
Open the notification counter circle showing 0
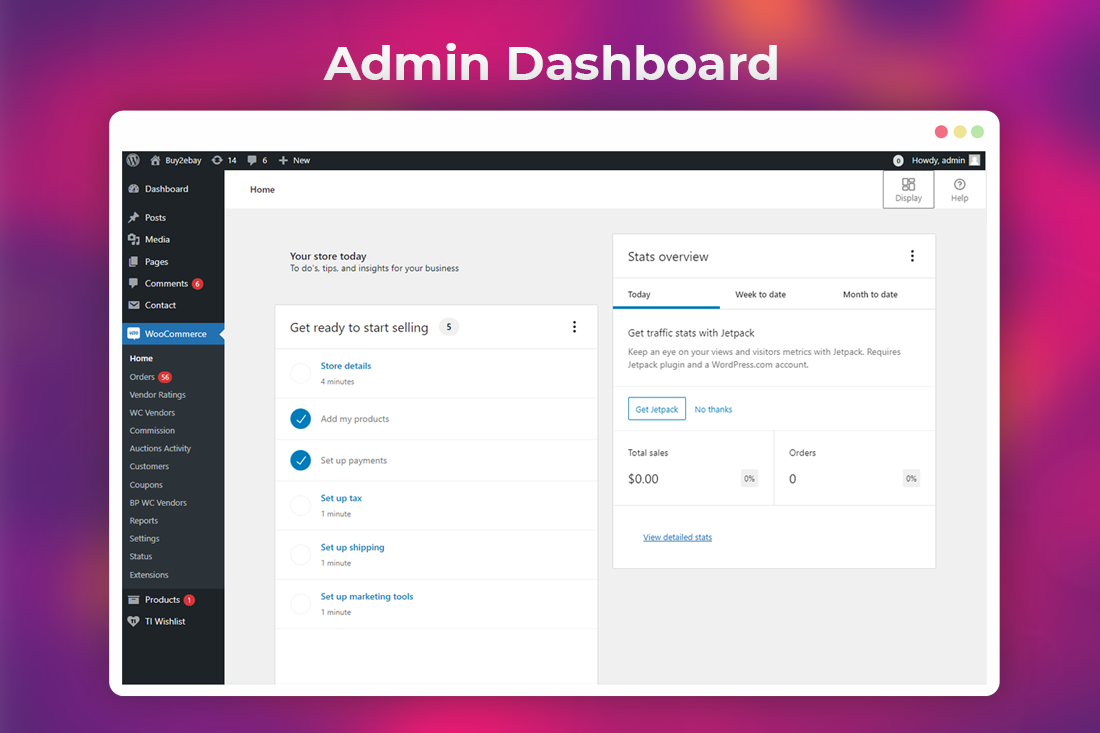898,161
